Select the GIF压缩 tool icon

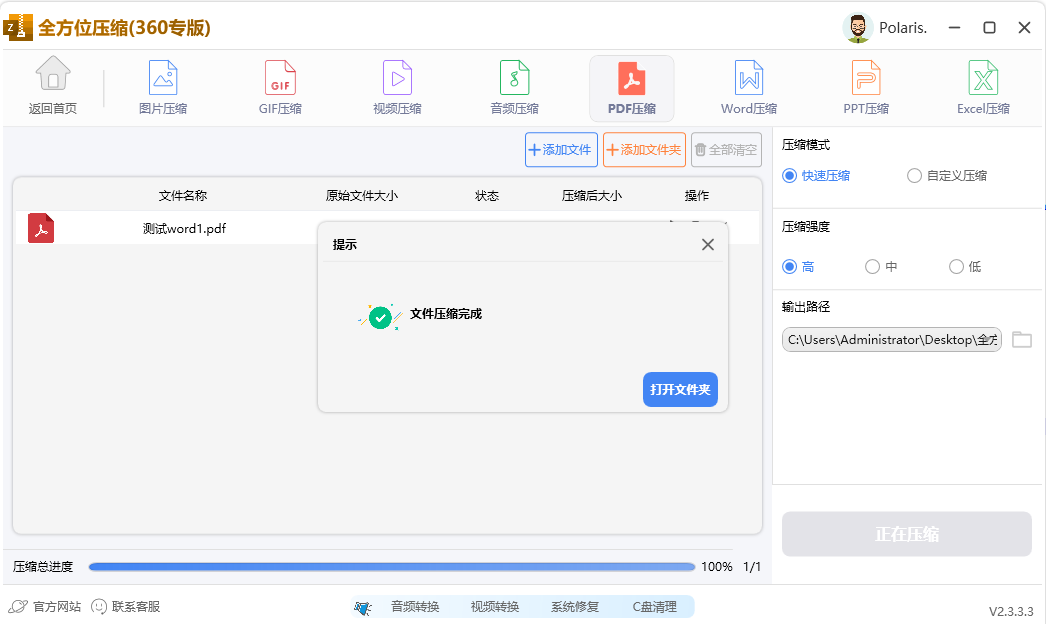coord(279,87)
